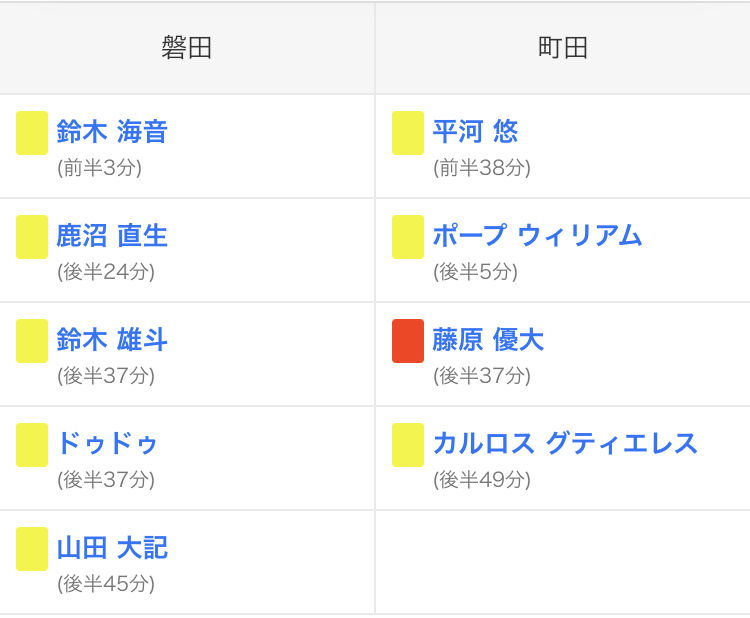
Task: Click yellow card icon beside 山田 大記
Action: click(32, 549)
